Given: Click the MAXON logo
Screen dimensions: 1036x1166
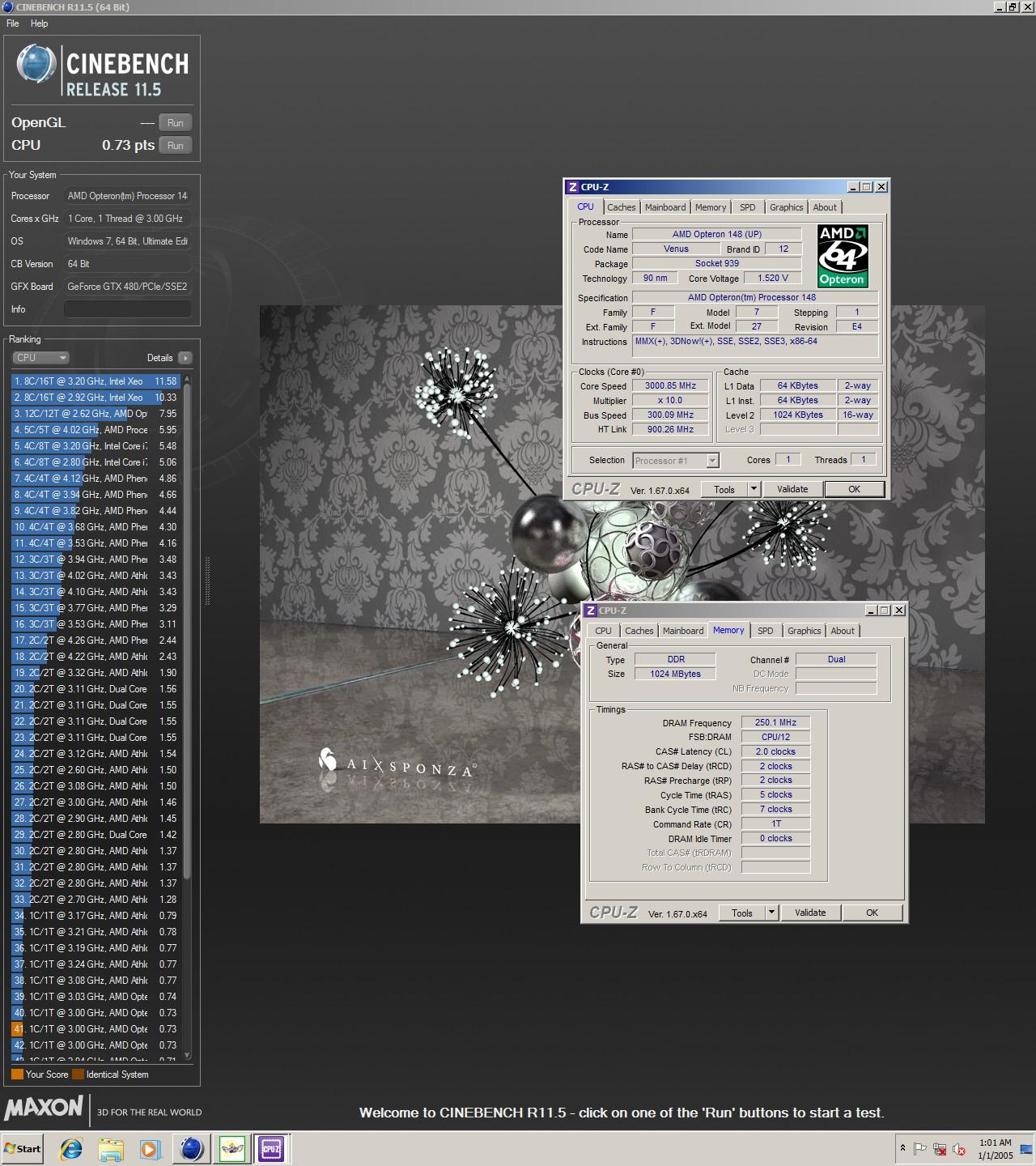Looking at the screenshot, I should (x=44, y=1108).
